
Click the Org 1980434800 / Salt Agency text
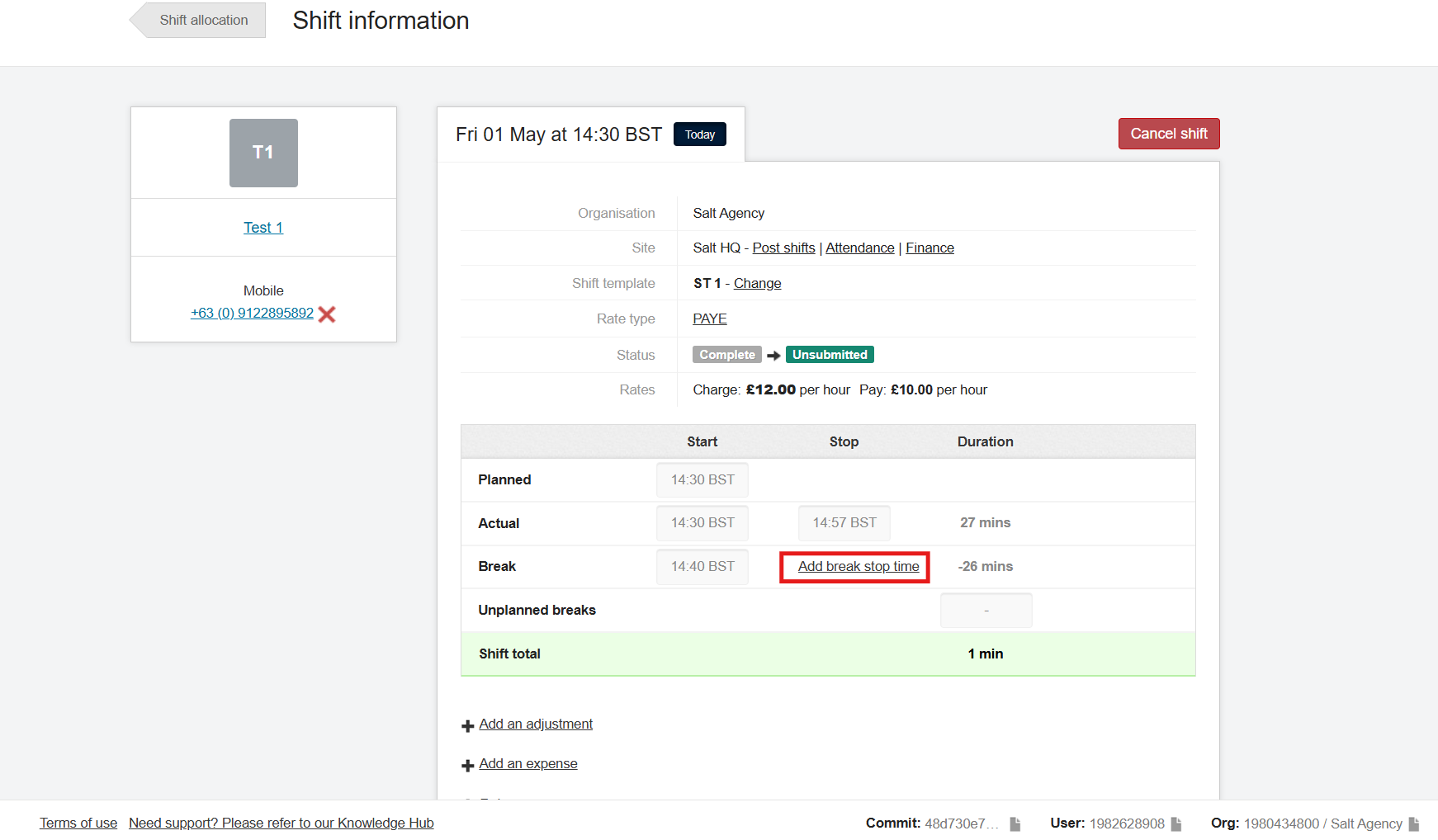(x=1307, y=823)
